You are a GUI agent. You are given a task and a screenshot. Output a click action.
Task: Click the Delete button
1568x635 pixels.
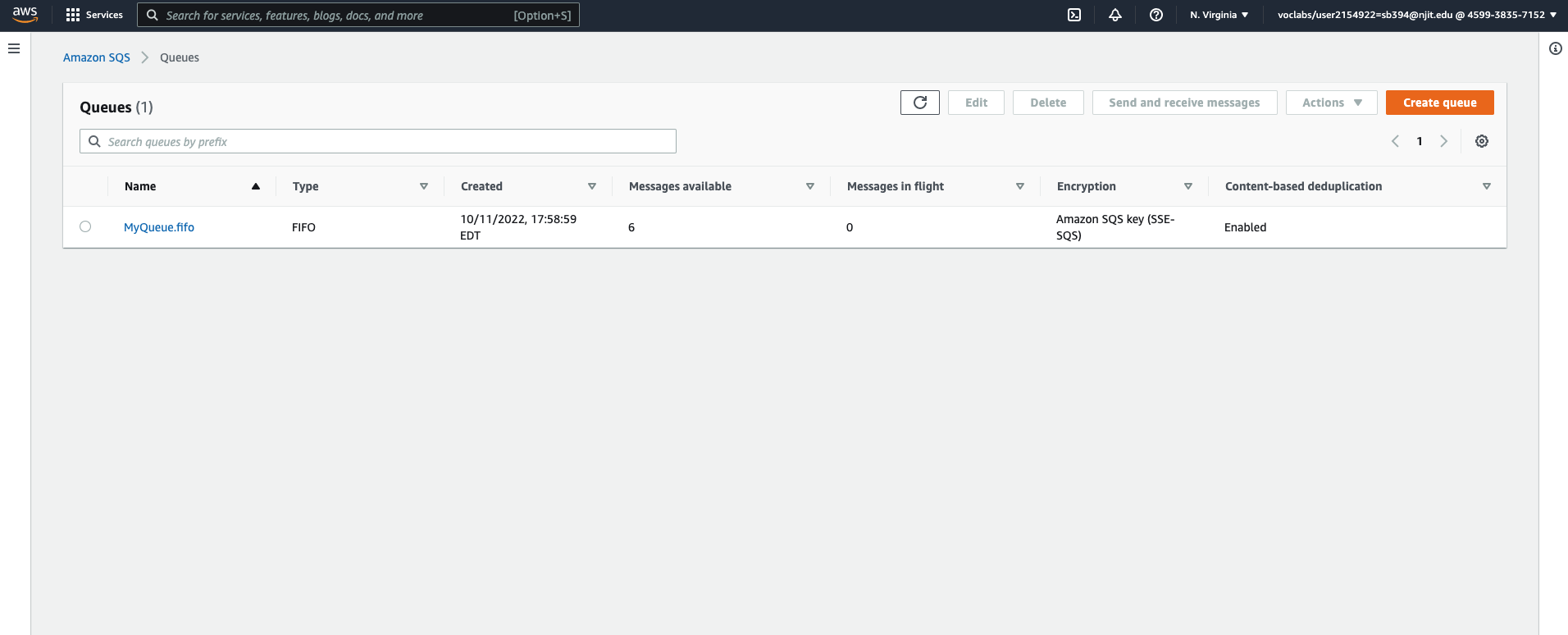point(1048,103)
